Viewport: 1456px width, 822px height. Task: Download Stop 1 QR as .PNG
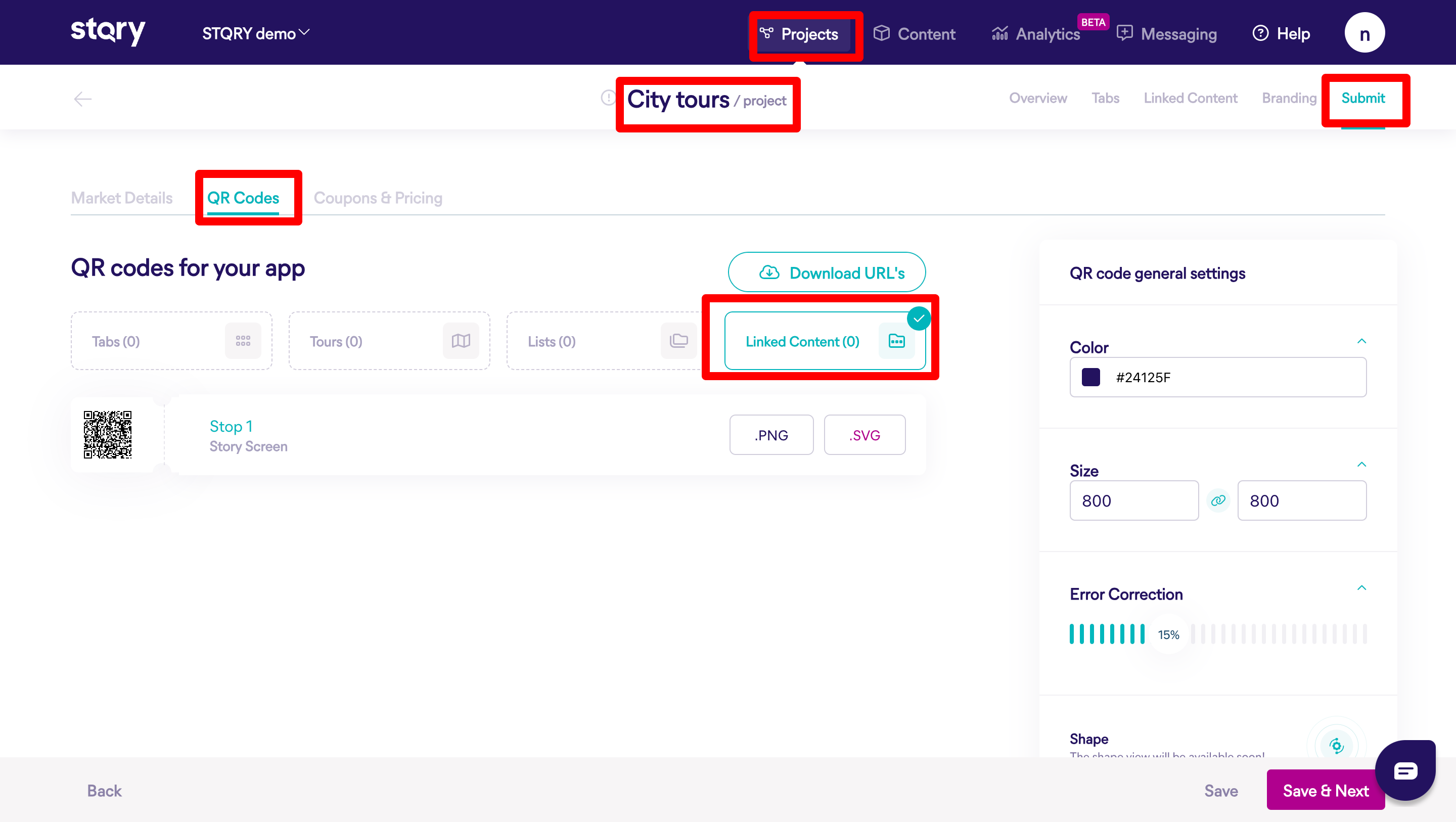point(771,435)
